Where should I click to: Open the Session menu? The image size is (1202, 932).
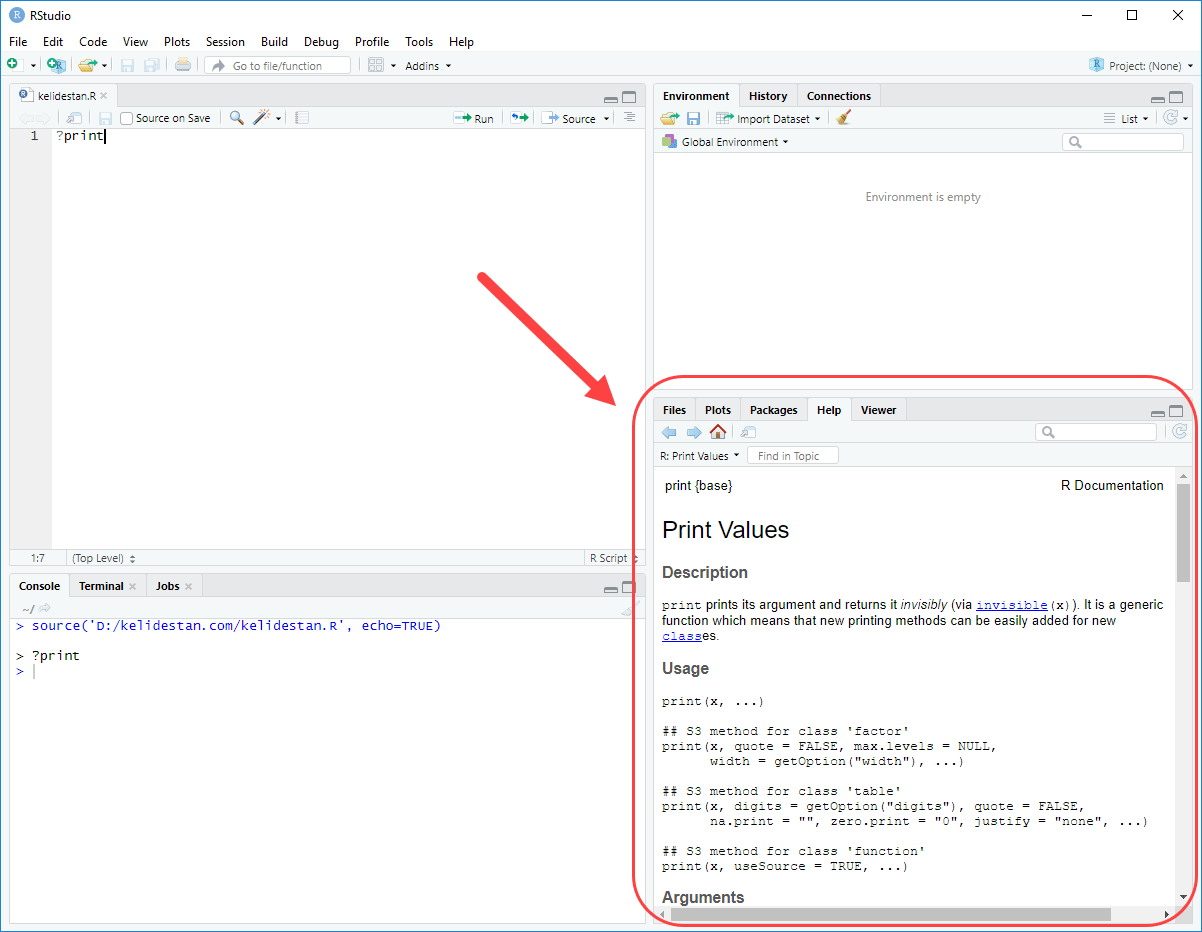225,42
